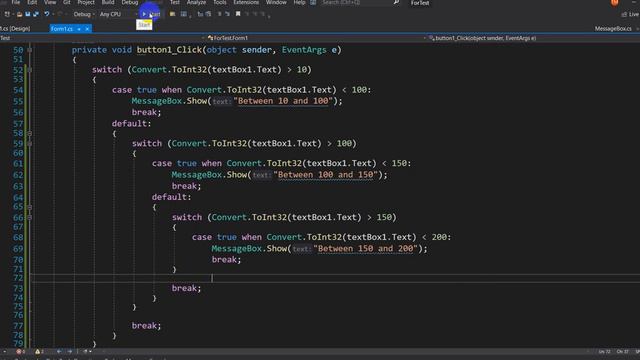This screenshot has width=640, height=360.
Task: Open the Build menu
Action: [108, 2]
